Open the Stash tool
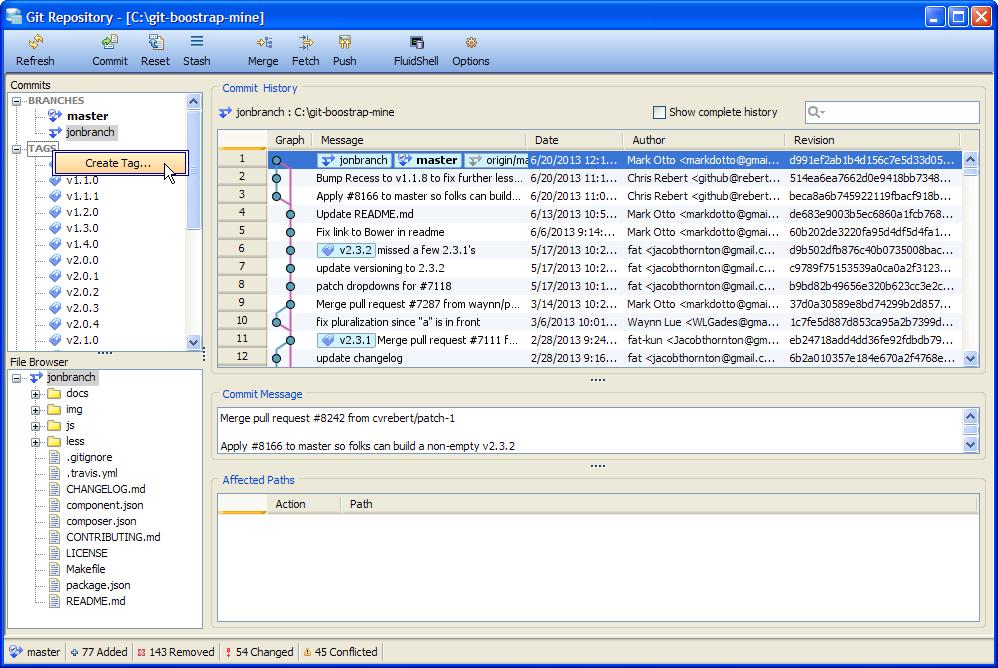998x668 pixels. [x=197, y=50]
